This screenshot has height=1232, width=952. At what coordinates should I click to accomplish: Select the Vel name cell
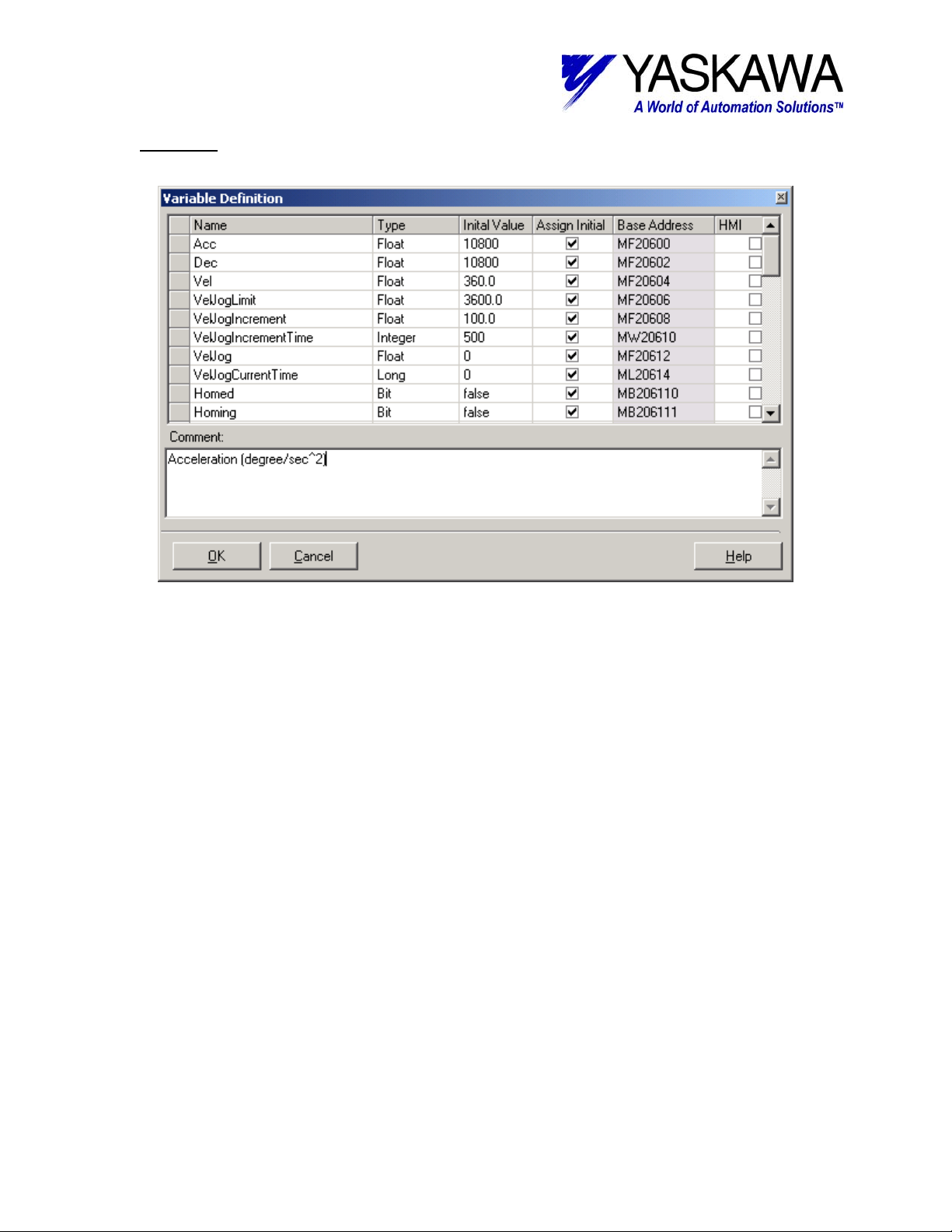(x=281, y=281)
